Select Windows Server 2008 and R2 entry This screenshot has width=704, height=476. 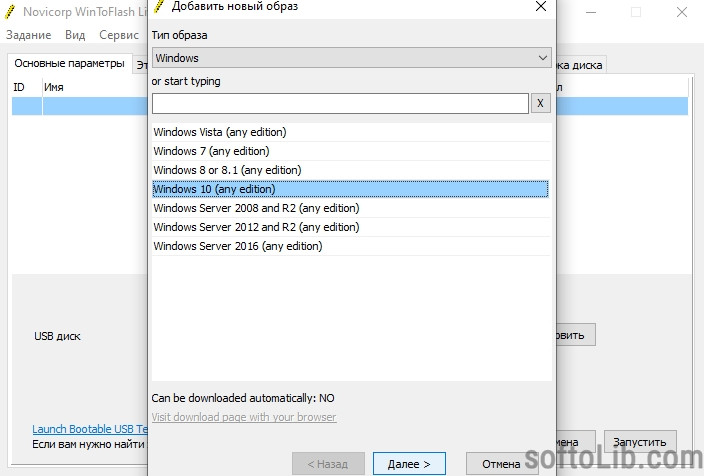coord(350,208)
